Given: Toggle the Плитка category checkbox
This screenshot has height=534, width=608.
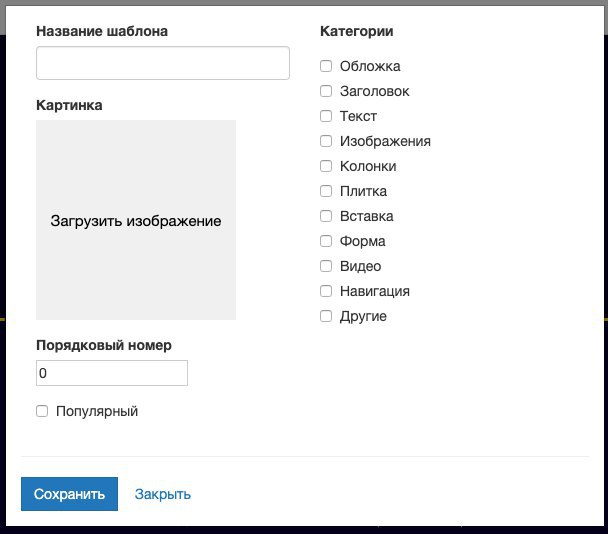Looking at the screenshot, I should click(326, 191).
